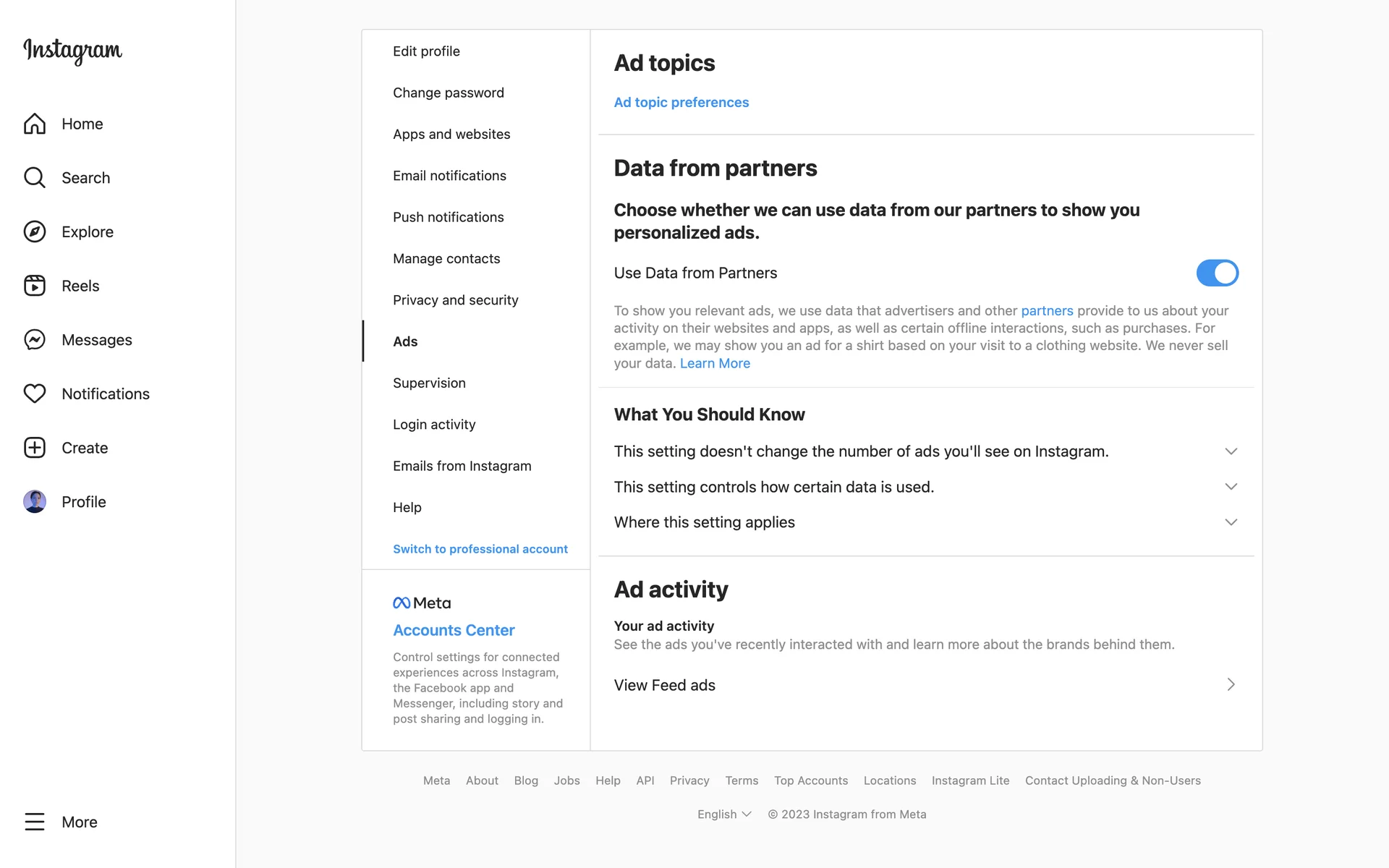Viewport: 1389px width, 868px height.
Task: Expand "controls how certain data is used"
Action: tap(1231, 487)
